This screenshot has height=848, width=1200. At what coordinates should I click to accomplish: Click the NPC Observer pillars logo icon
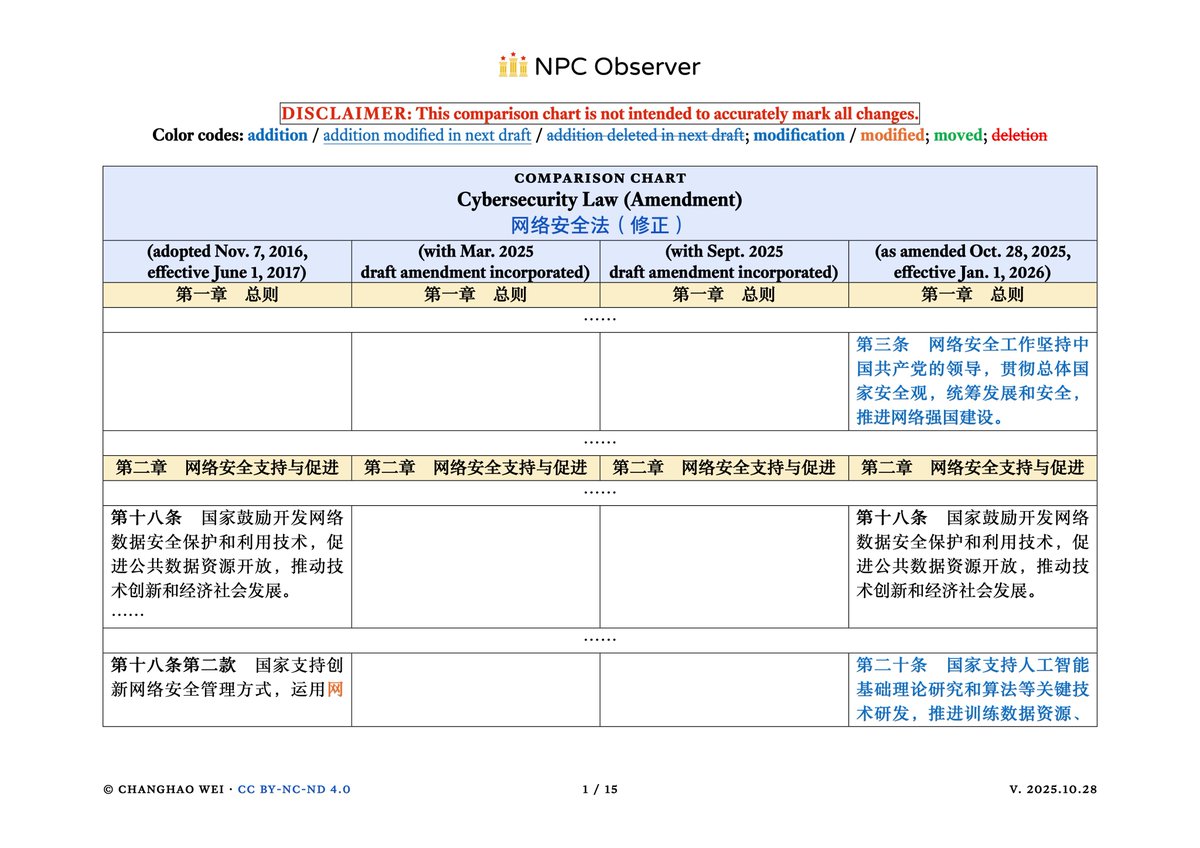514,66
